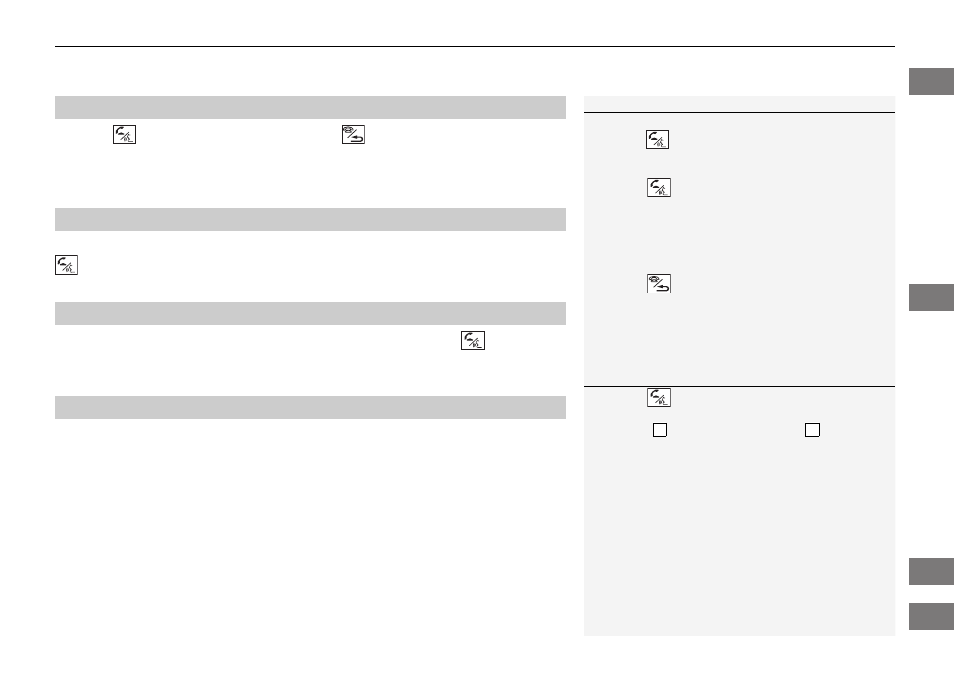Select the fourth gray section header bar

point(310,407)
